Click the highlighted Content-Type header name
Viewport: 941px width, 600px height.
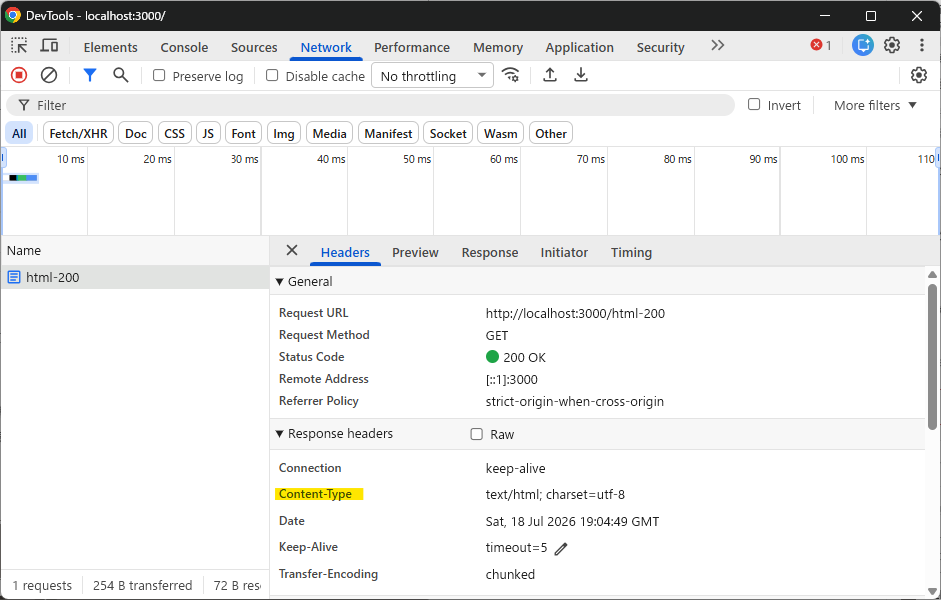point(316,494)
